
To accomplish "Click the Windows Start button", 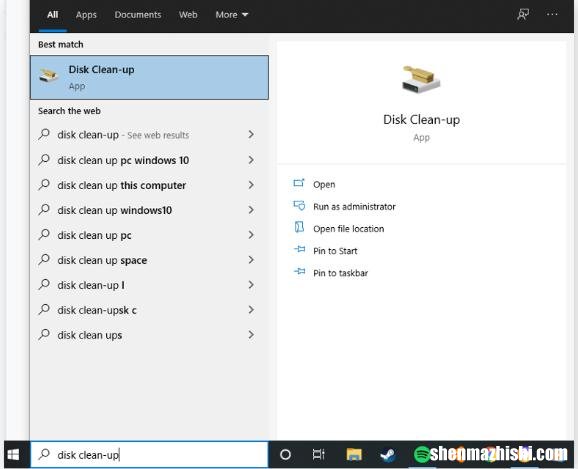I will tap(13, 455).
